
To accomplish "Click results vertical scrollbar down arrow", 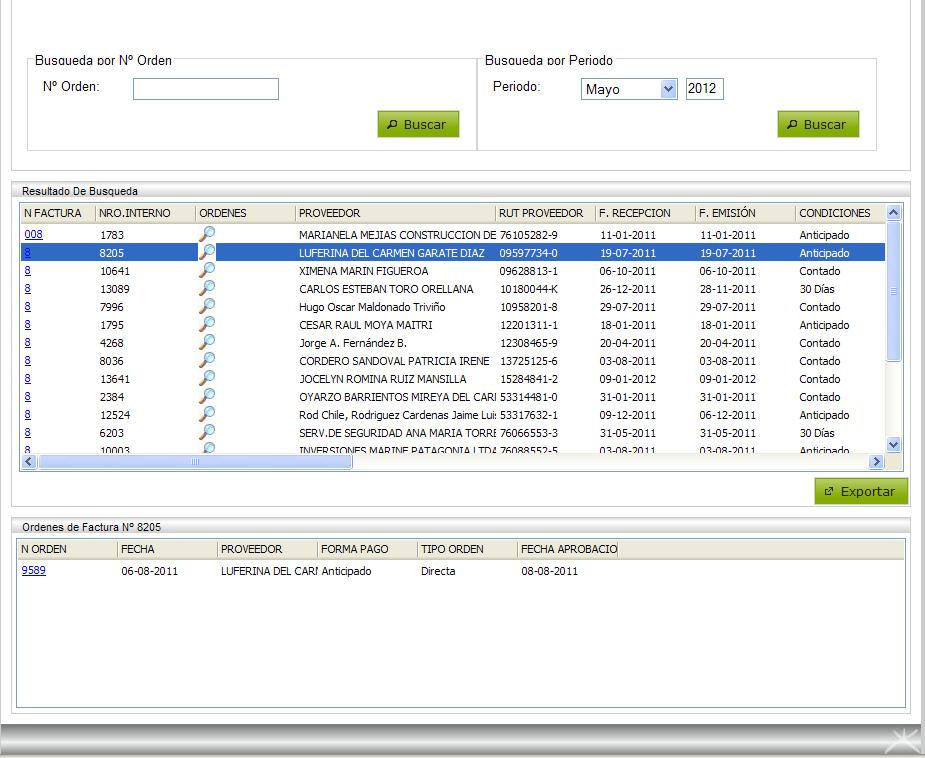I will click(x=893, y=445).
